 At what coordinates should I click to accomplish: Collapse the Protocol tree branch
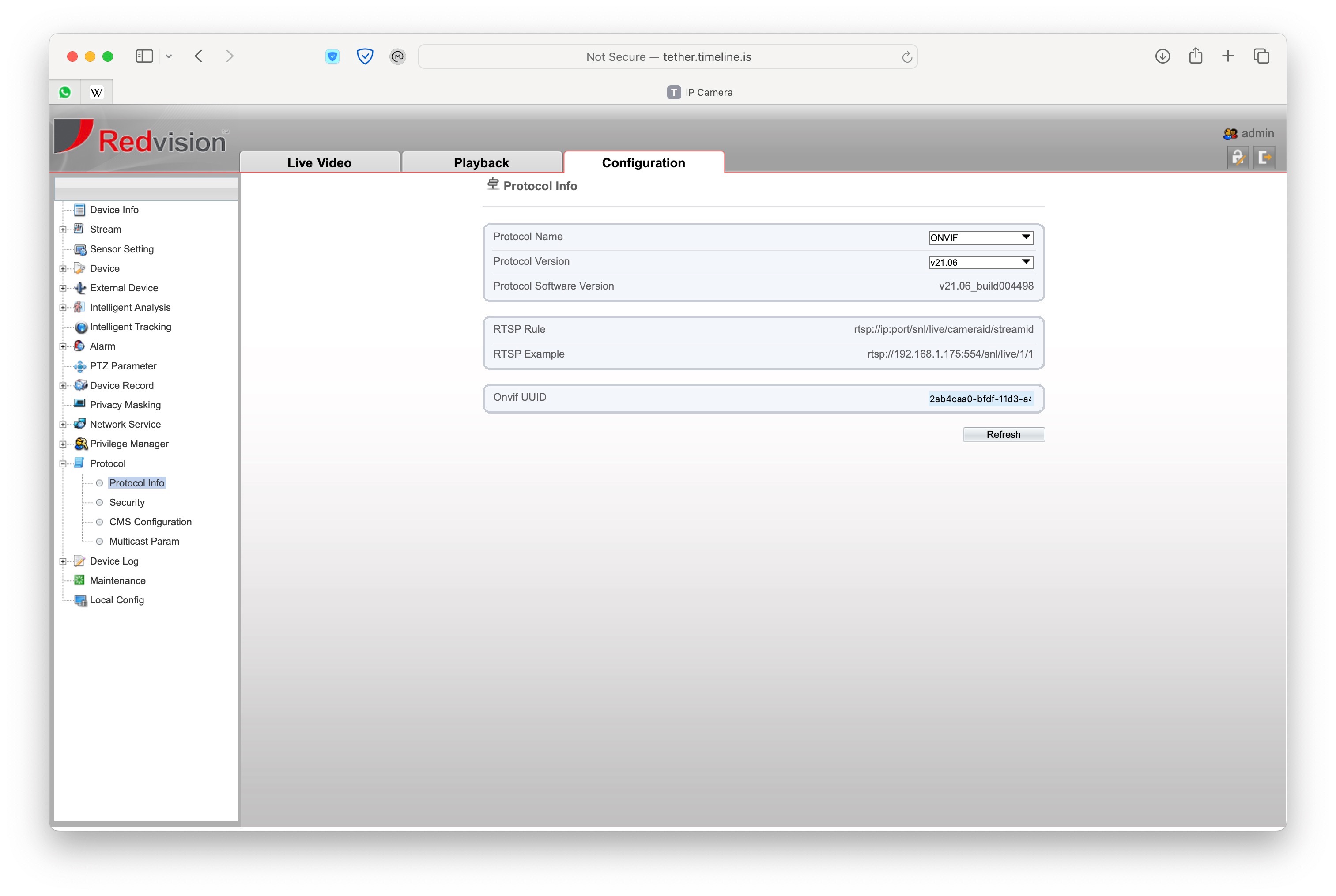63,463
